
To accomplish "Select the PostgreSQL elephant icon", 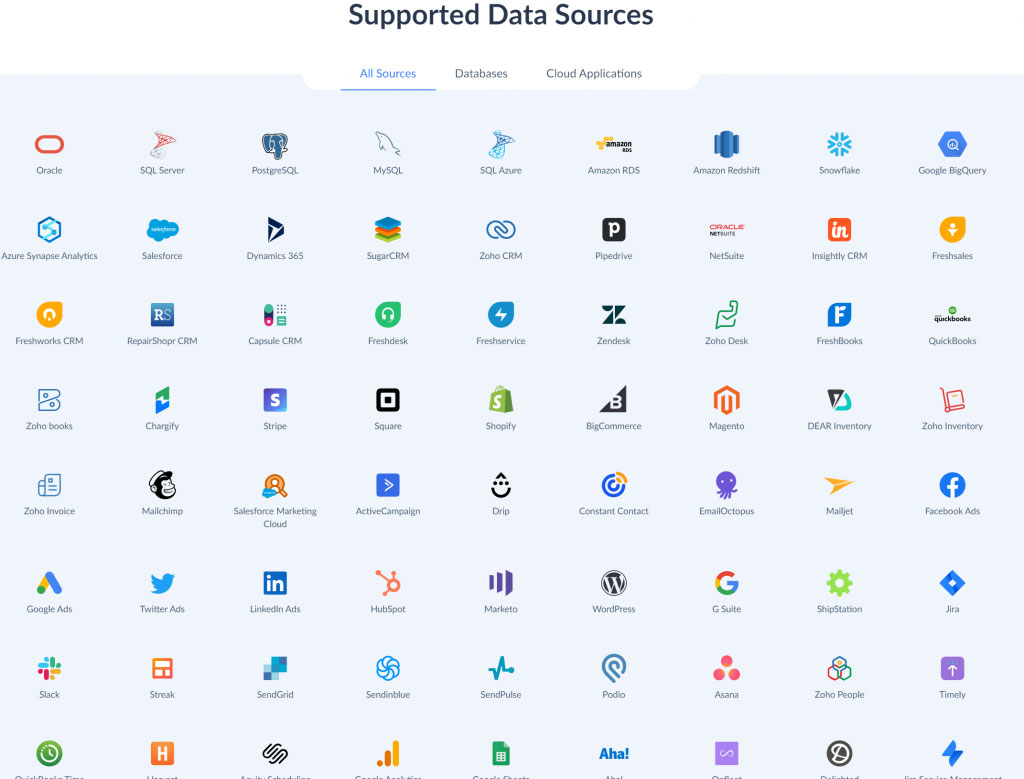I will point(275,145).
